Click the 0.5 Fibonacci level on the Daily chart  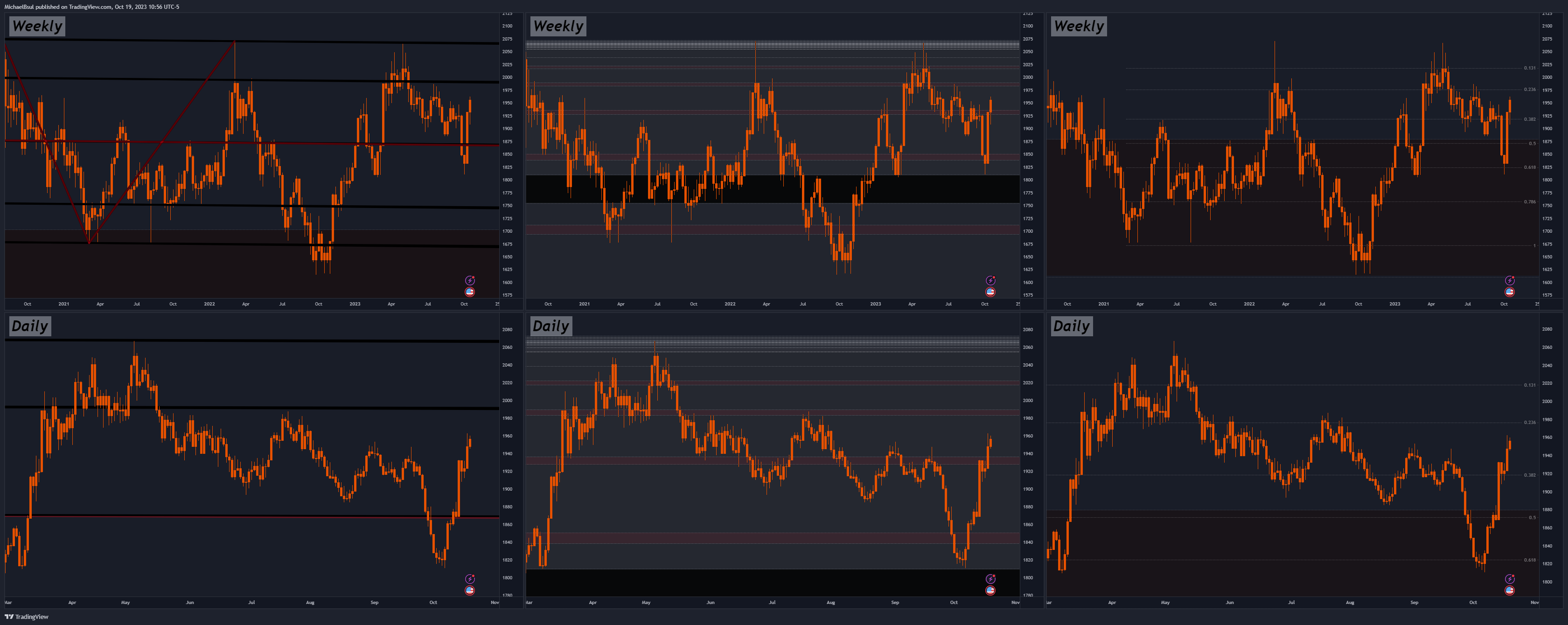click(1532, 518)
